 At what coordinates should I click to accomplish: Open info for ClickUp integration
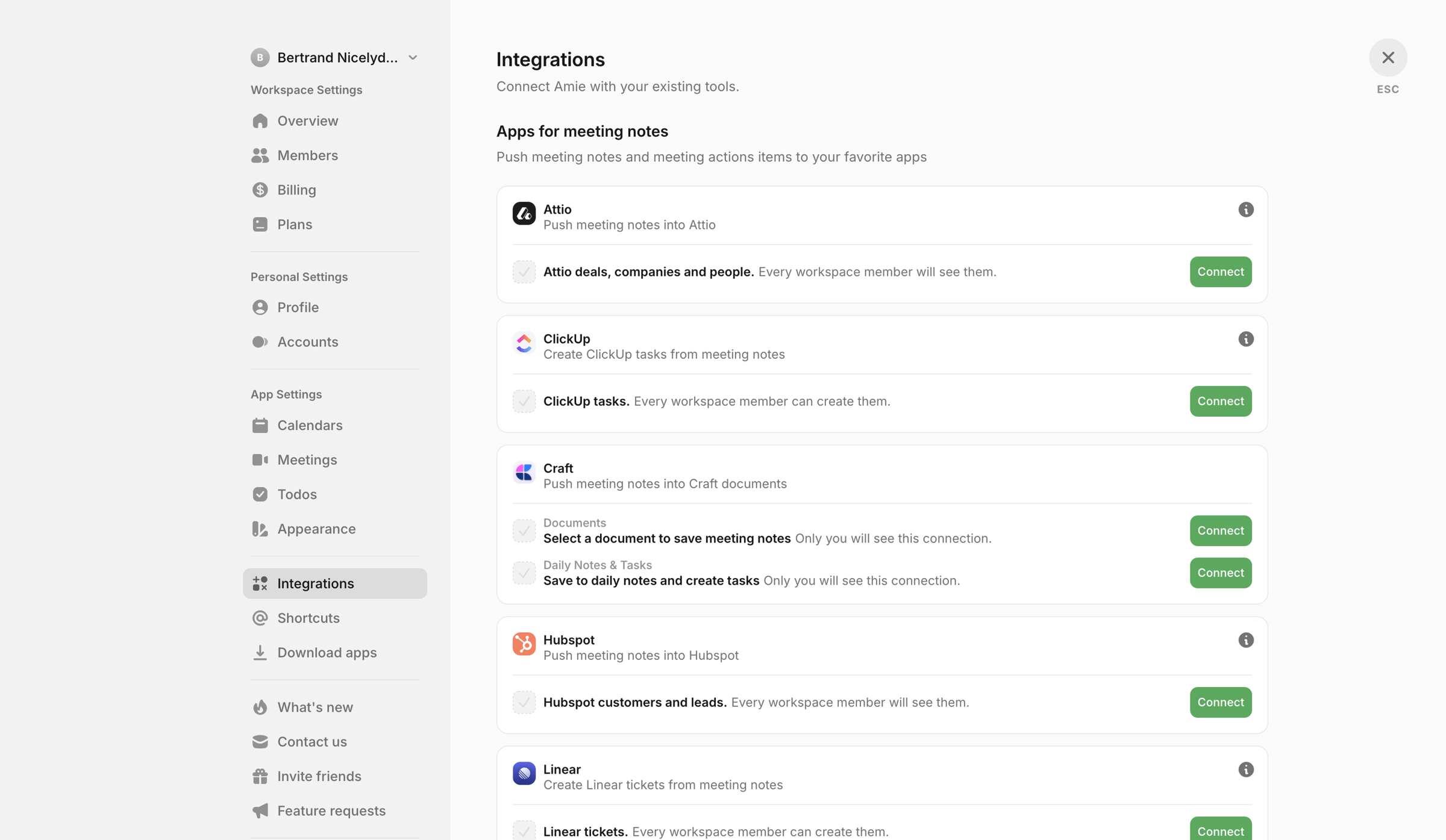point(1245,339)
